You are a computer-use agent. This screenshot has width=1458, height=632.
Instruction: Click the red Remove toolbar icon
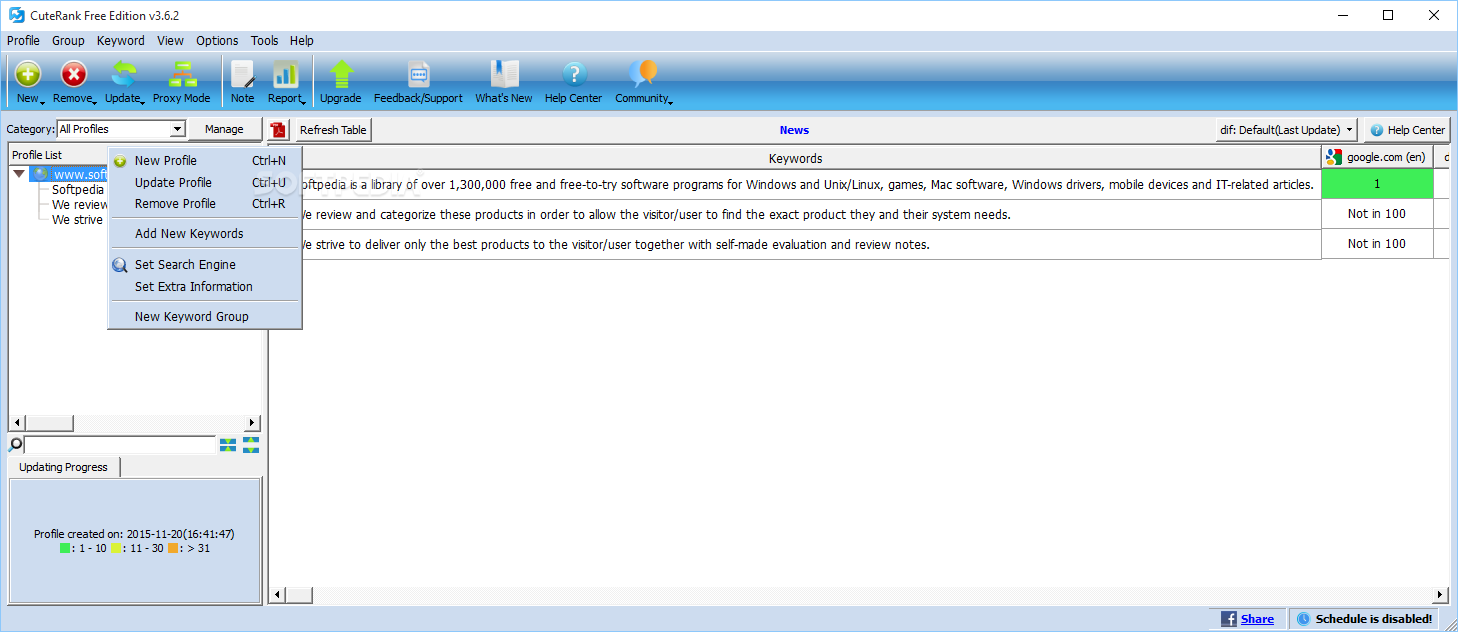[74, 74]
